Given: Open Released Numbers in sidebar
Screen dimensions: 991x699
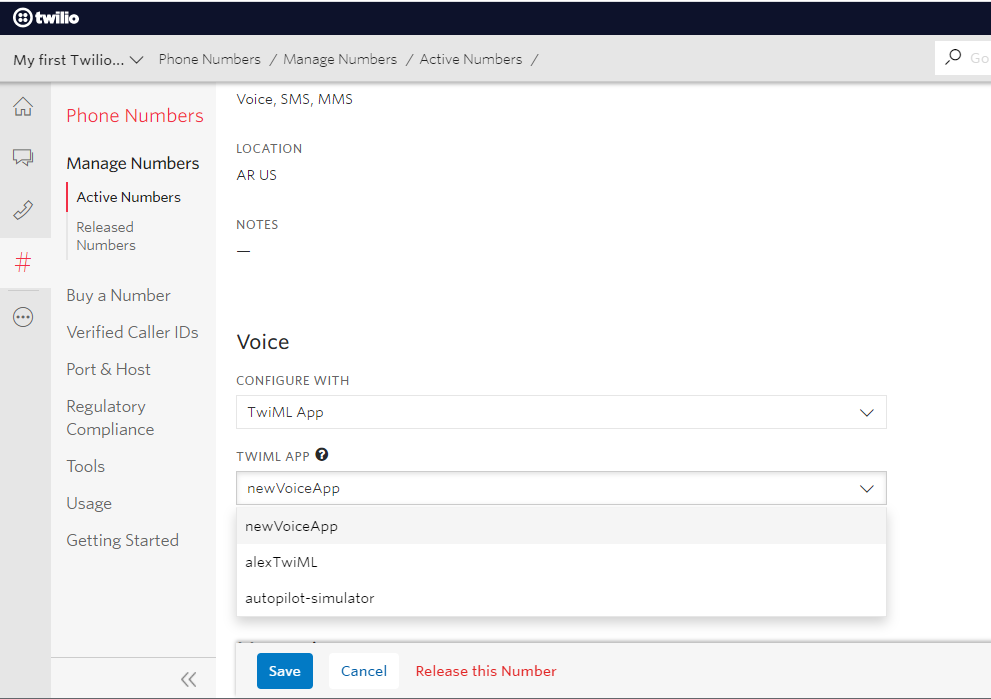Looking at the screenshot, I should (106, 236).
